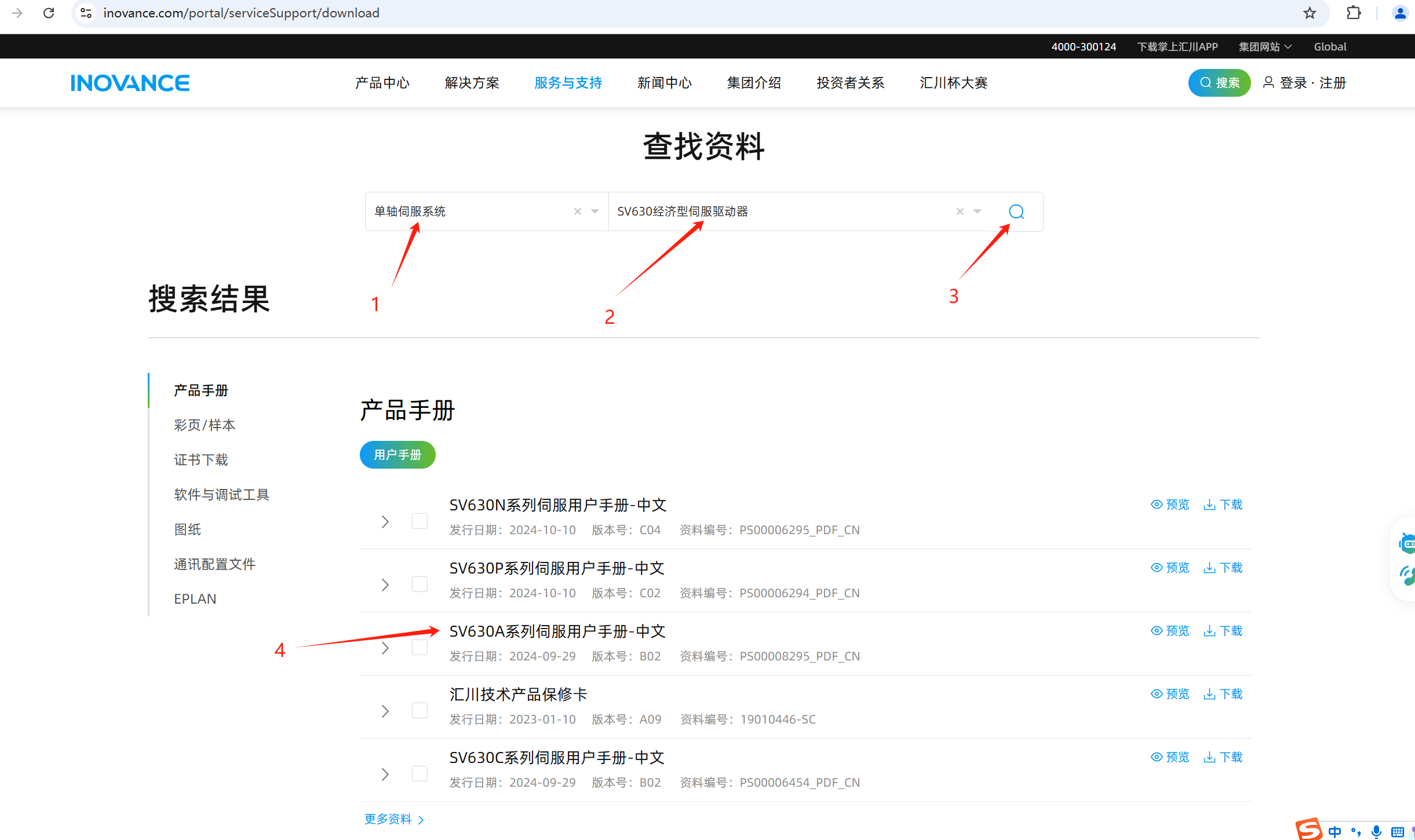Go forward with browser arrow

point(17,13)
